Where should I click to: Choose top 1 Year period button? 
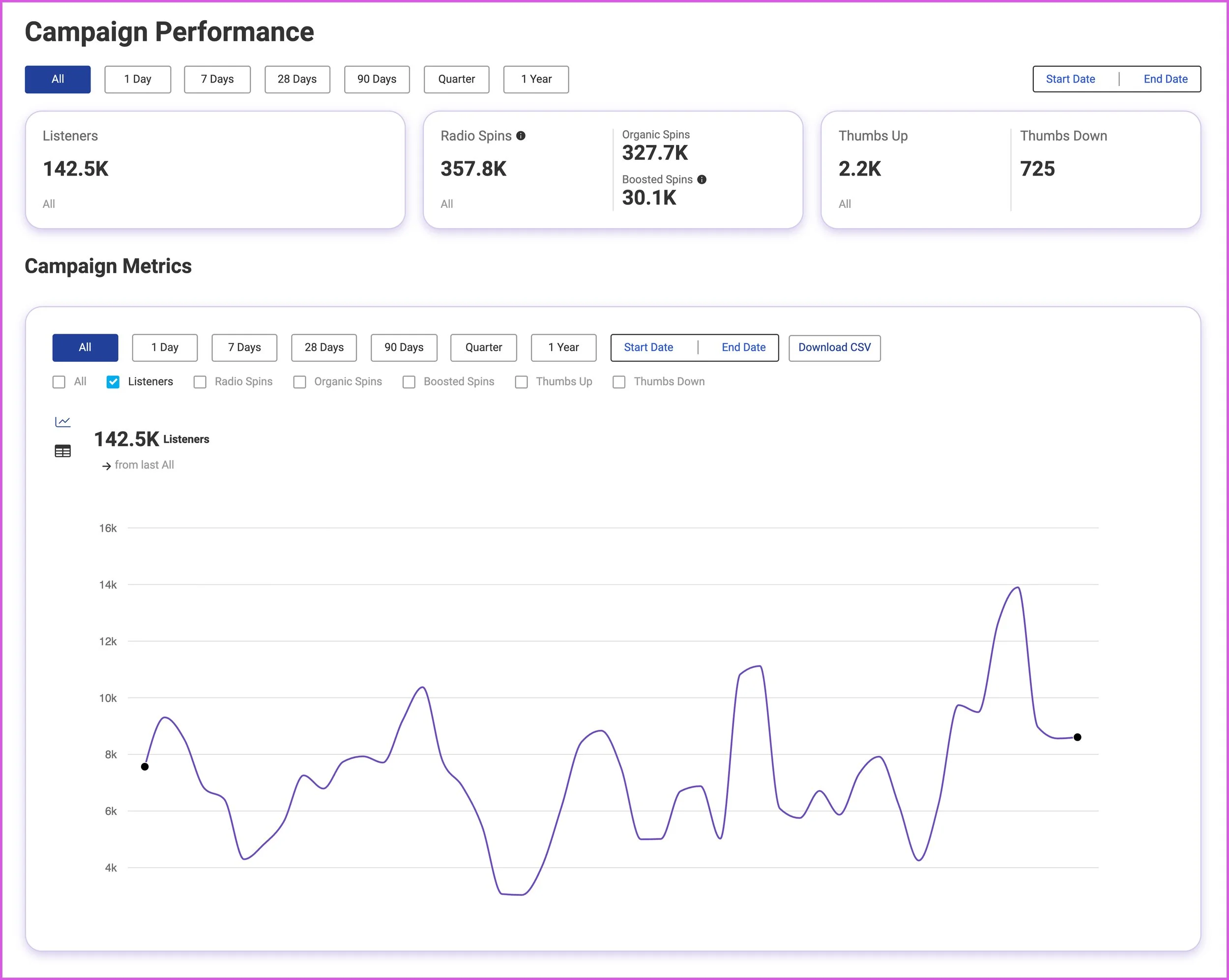(x=536, y=79)
